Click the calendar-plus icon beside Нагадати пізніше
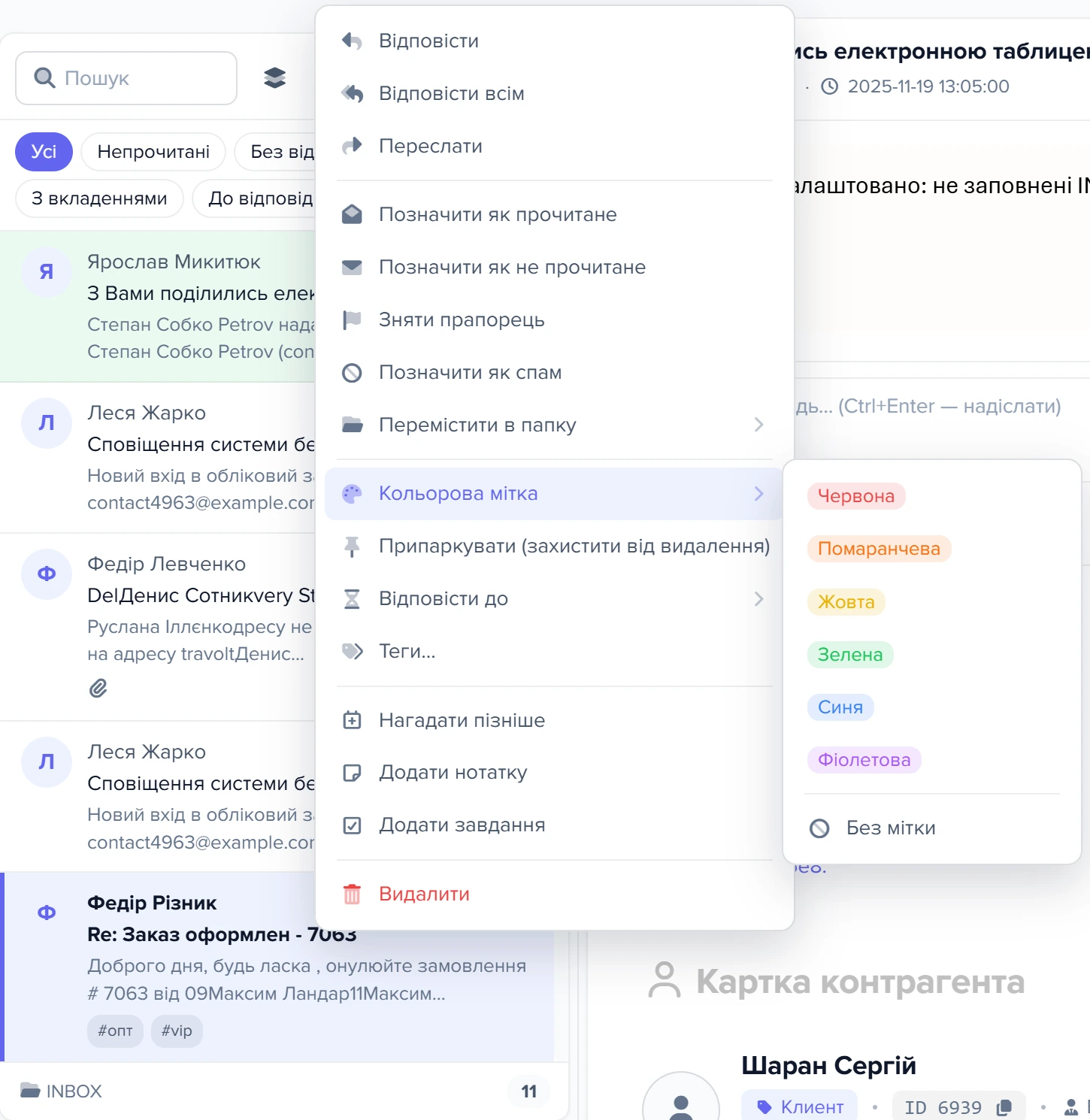The height and width of the screenshot is (1120, 1090). click(352, 720)
